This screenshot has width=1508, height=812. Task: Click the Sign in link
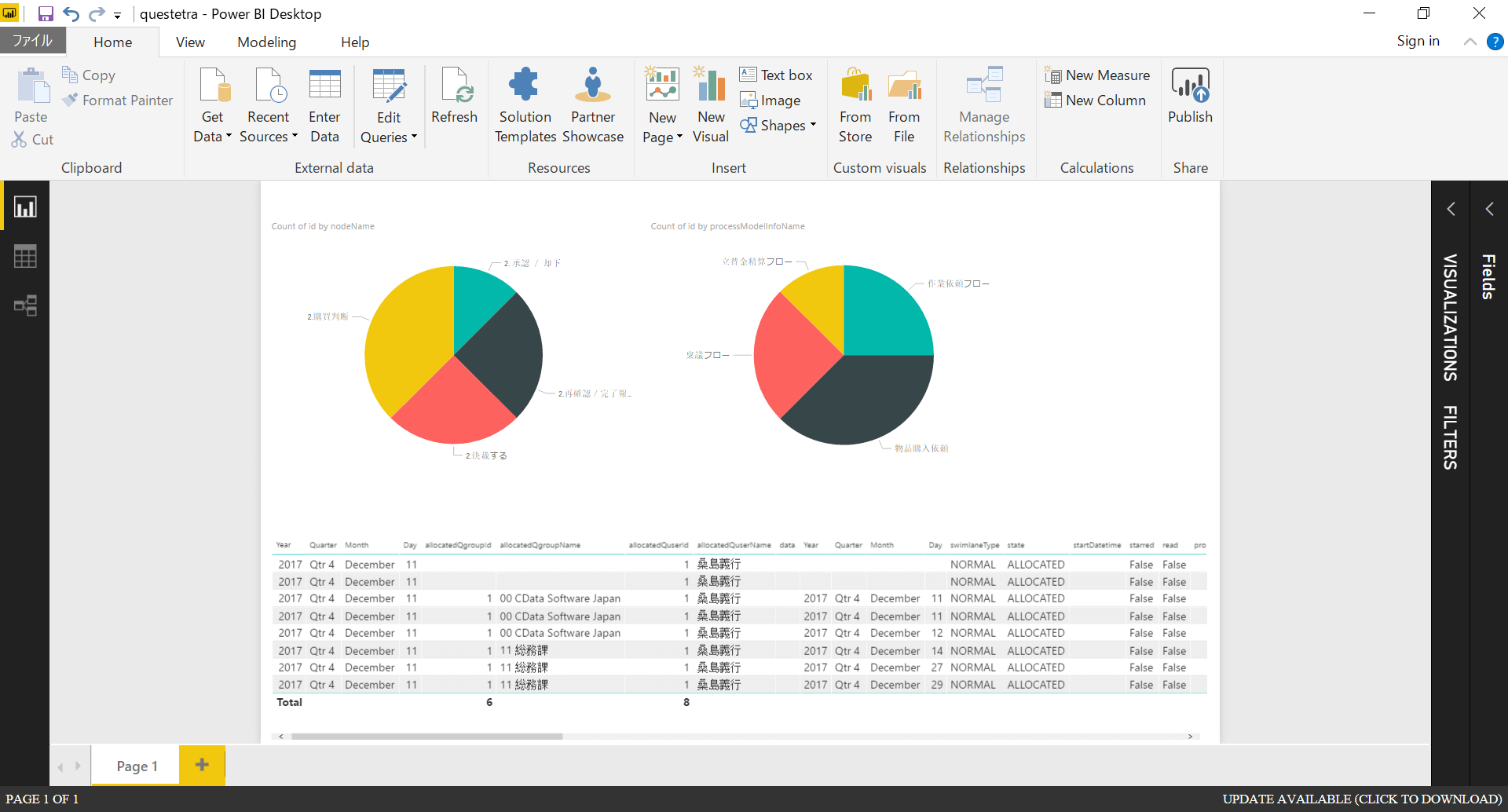[x=1418, y=41]
